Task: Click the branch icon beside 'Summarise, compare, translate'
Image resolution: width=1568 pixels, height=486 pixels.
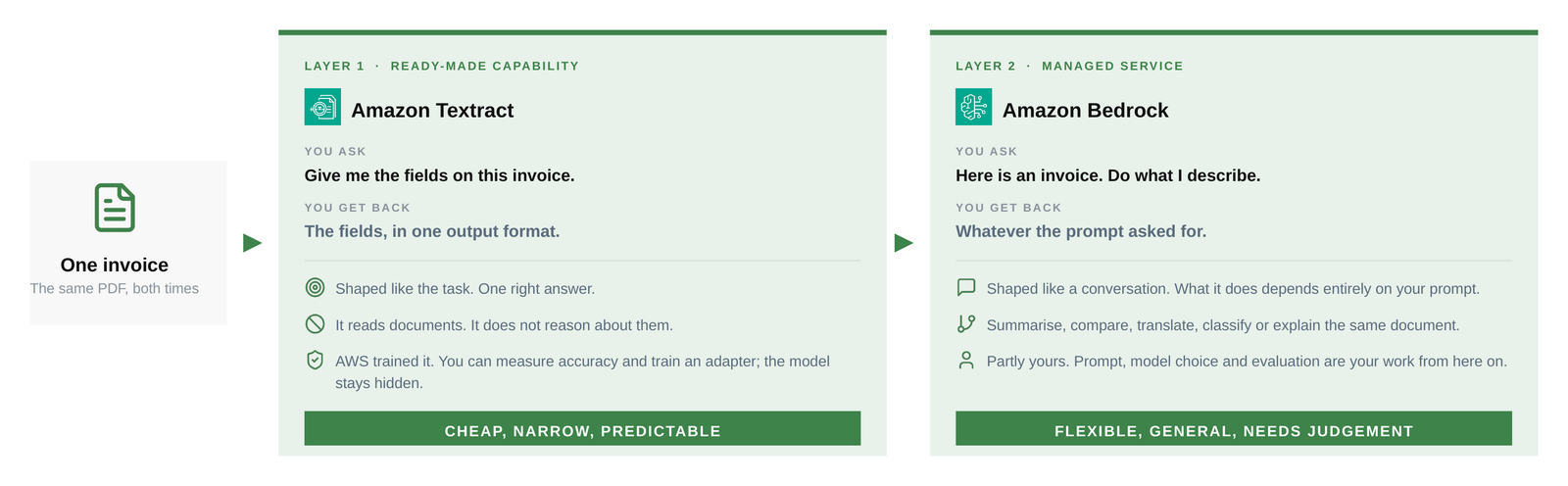Action: tap(966, 323)
